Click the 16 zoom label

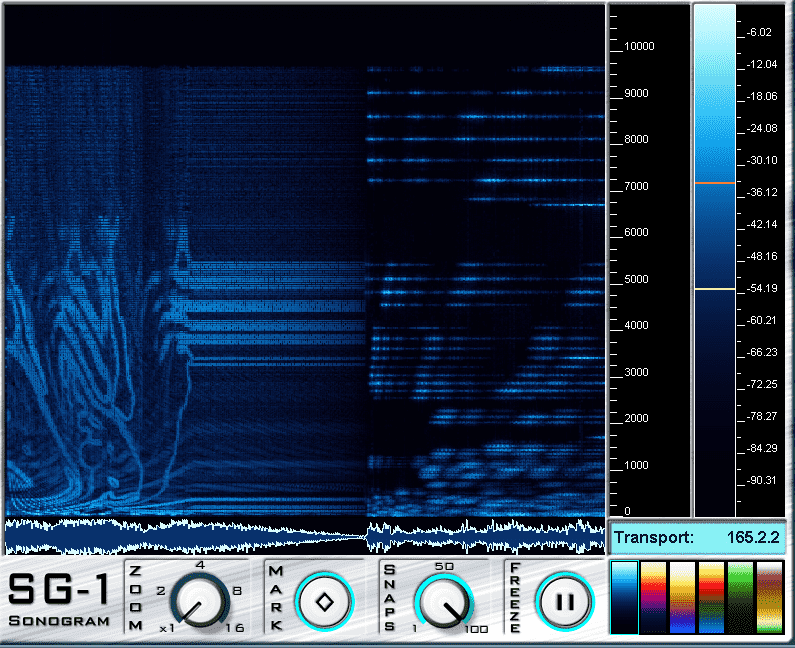point(235,628)
